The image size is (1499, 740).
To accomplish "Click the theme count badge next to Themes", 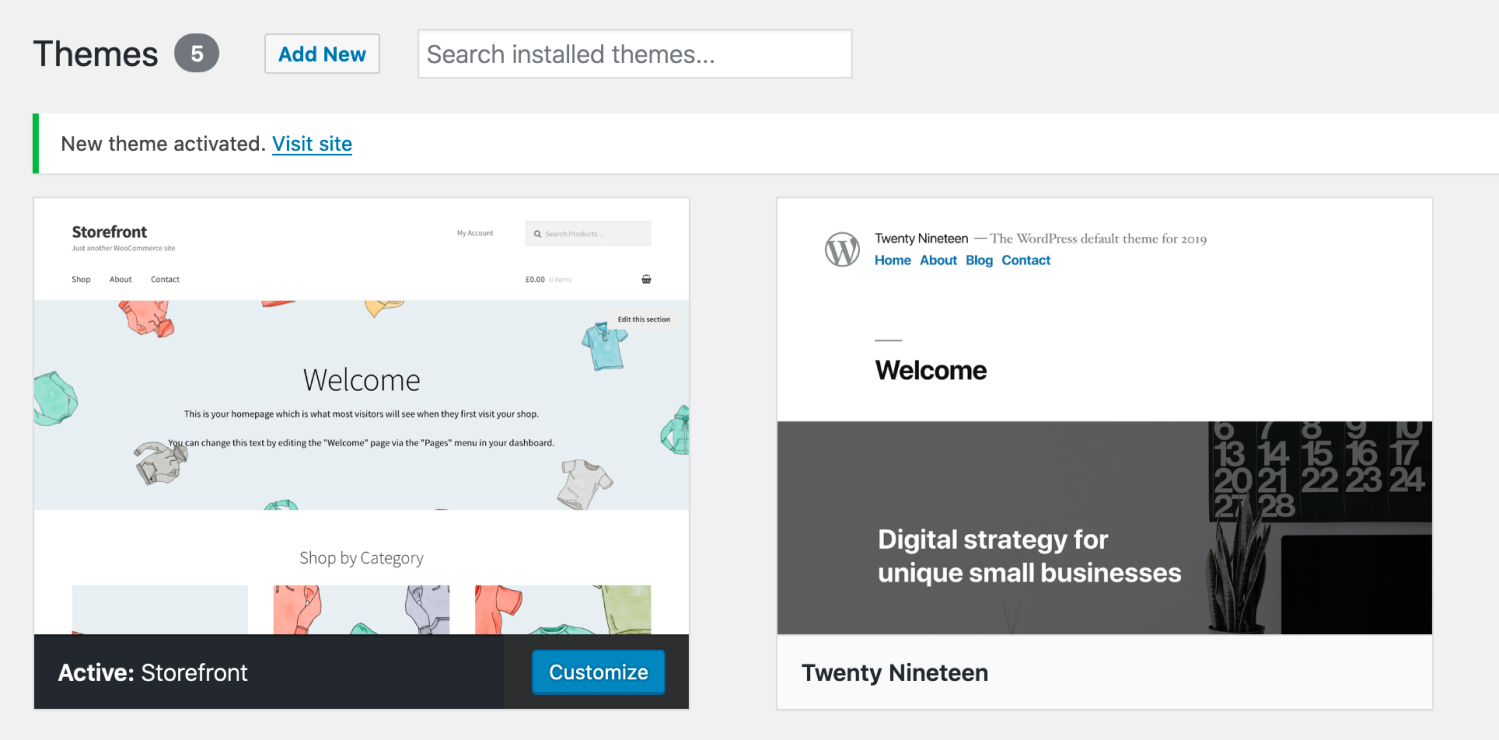I will click(x=196, y=53).
